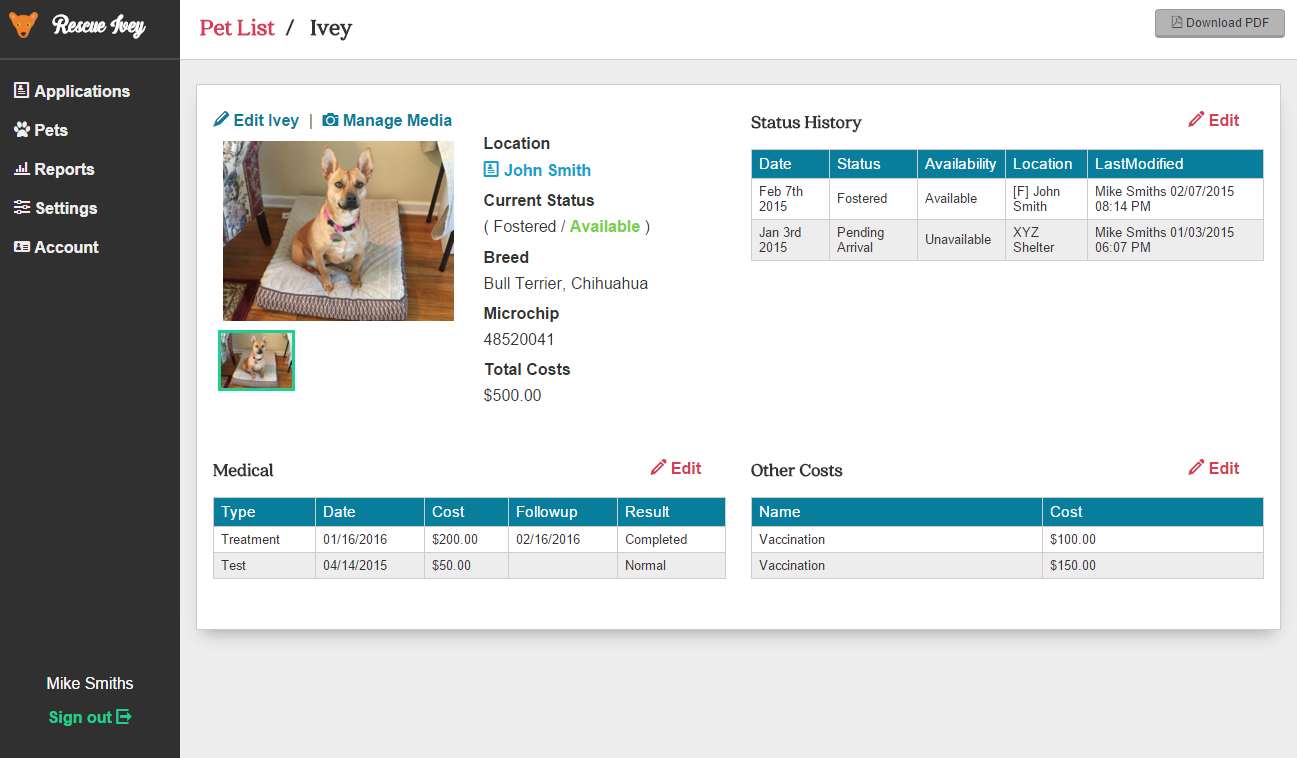Click the Rescue Ivey brand title

pyautogui.click(x=99, y=25)
